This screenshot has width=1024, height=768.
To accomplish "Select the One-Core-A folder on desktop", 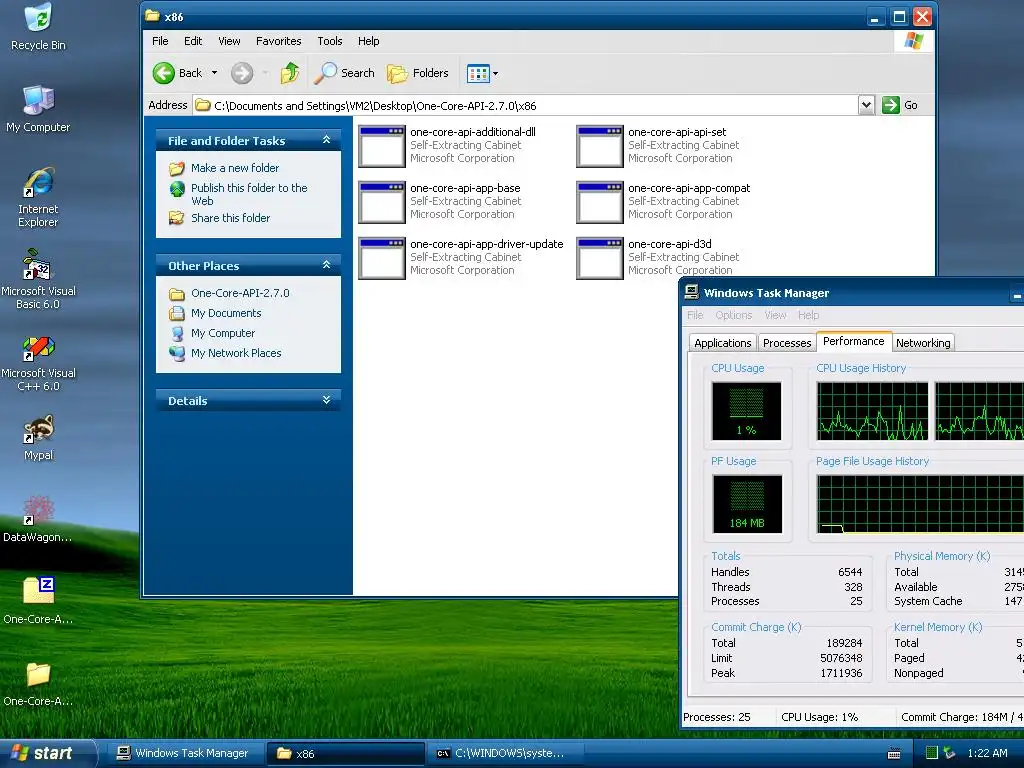I will (x=38, y=682).
